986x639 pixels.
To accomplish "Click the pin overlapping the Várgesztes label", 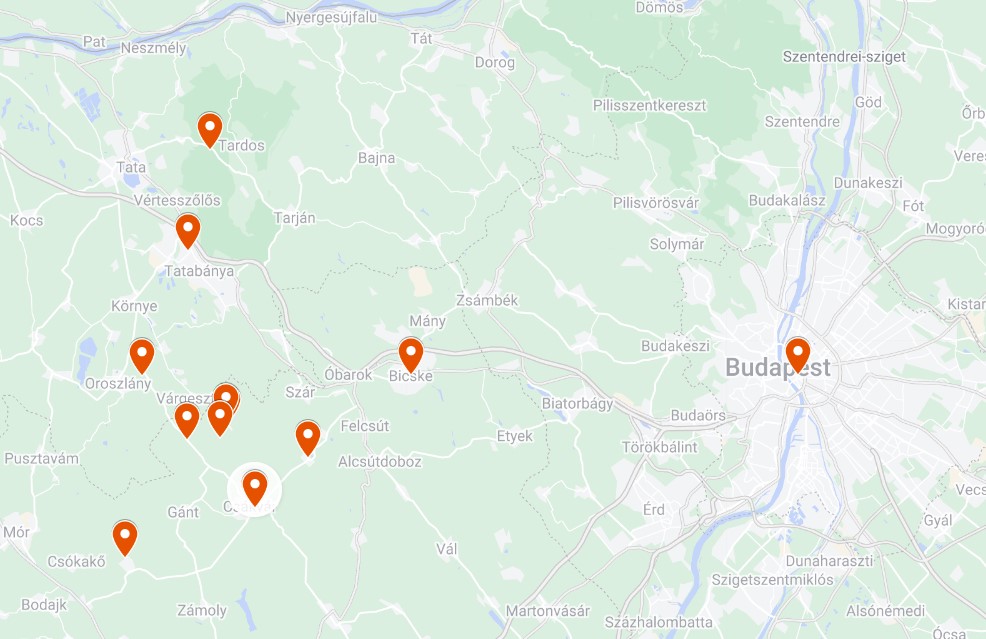I will click(226, 396).
